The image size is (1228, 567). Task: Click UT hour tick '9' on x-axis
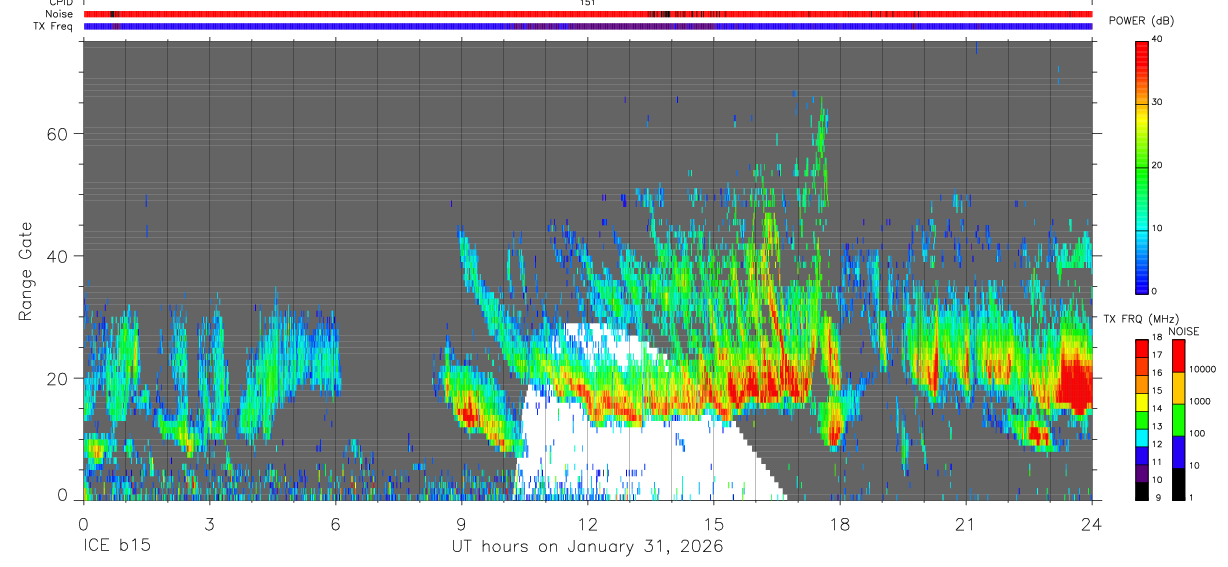coord(461,523)
